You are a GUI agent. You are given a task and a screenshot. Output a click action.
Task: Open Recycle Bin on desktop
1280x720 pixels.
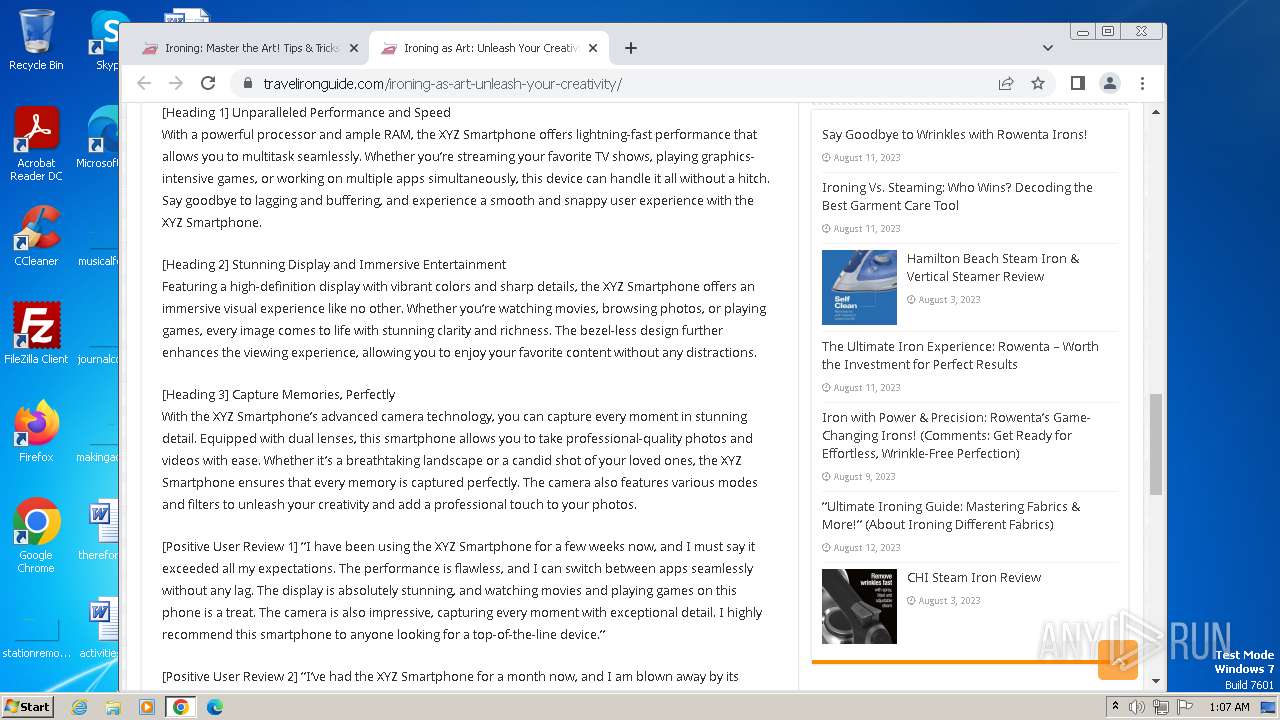(x=36, y=40)
